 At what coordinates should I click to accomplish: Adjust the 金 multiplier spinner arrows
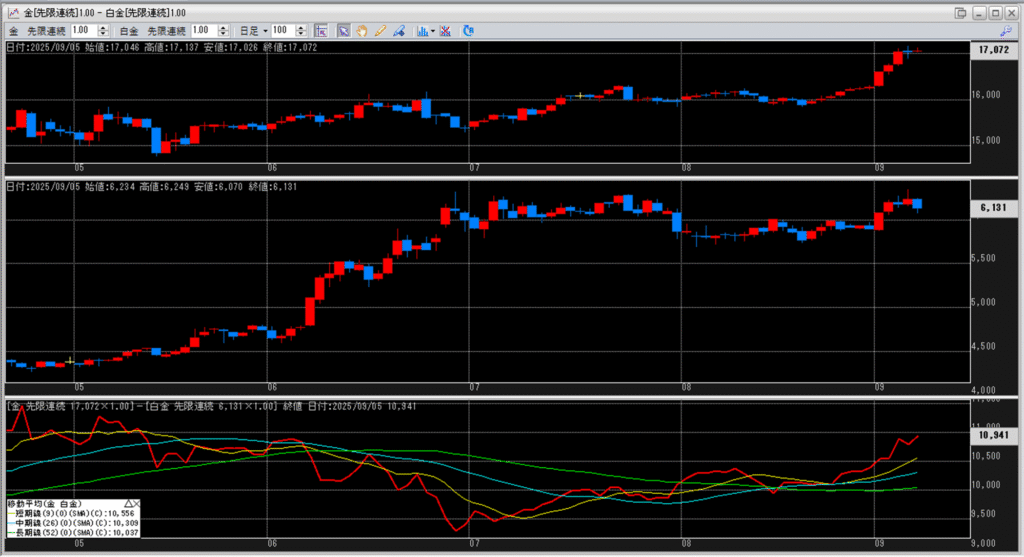pyautogui.click(x=105, y=31)
